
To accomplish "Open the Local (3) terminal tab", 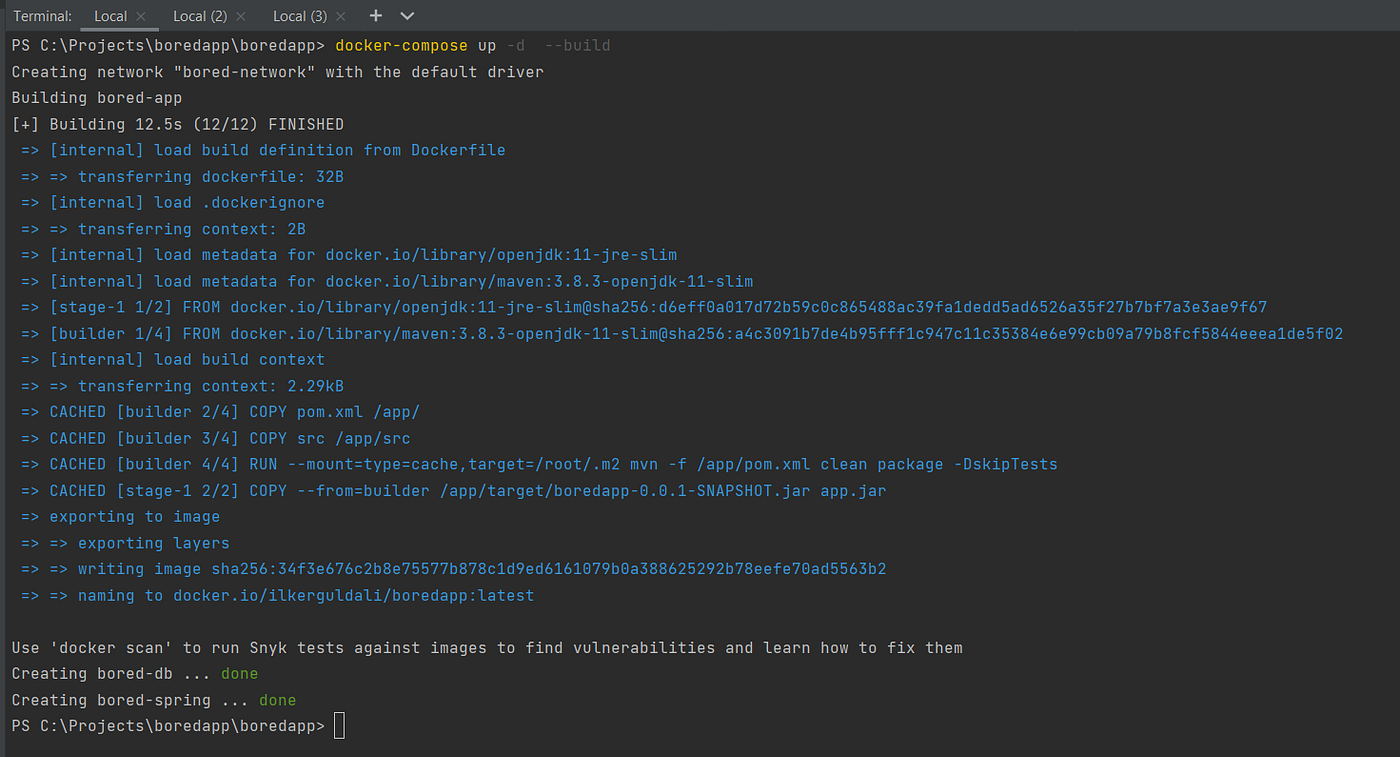I will coord(299,16).
